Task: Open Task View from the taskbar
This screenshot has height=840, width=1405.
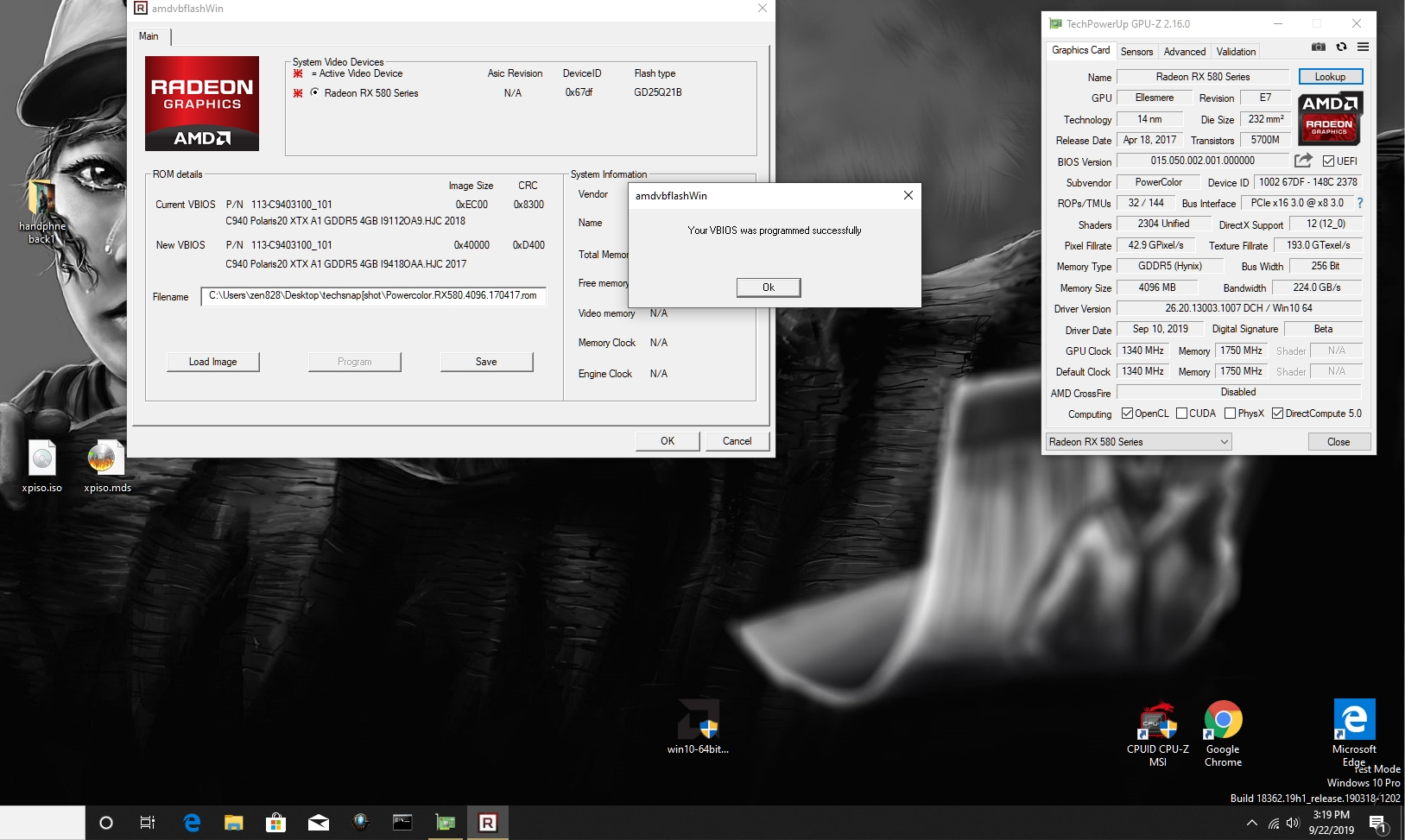Action: pyautogui.click(x=148, y=823)
